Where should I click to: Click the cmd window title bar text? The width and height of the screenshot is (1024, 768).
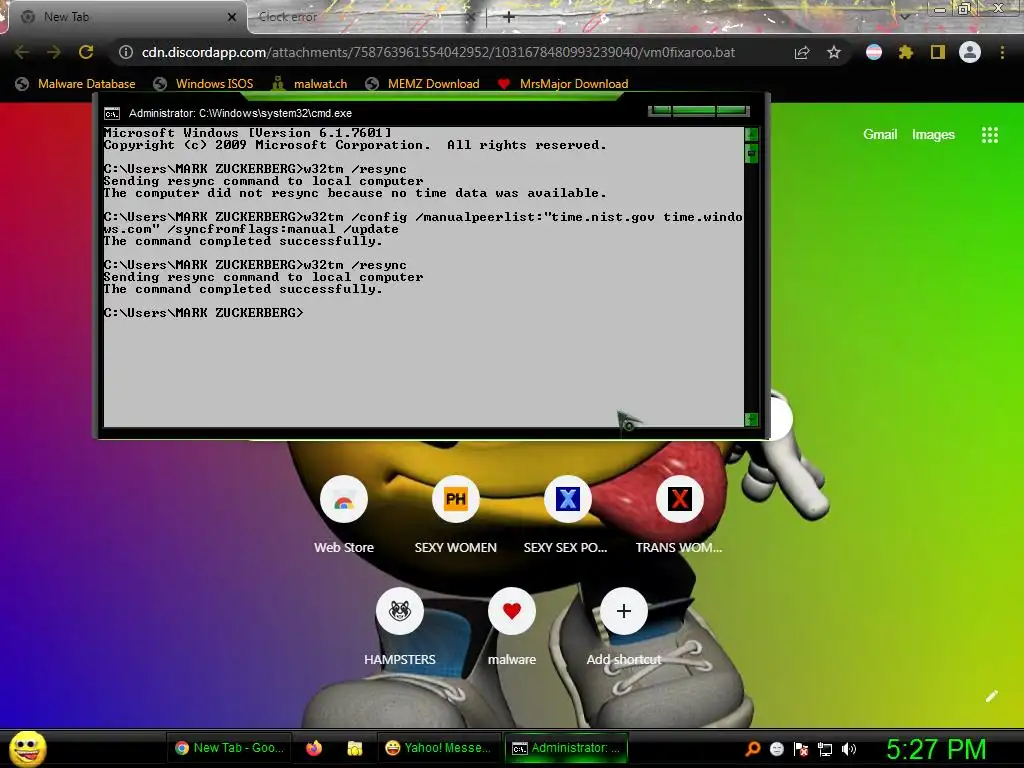tap(240, 113)
